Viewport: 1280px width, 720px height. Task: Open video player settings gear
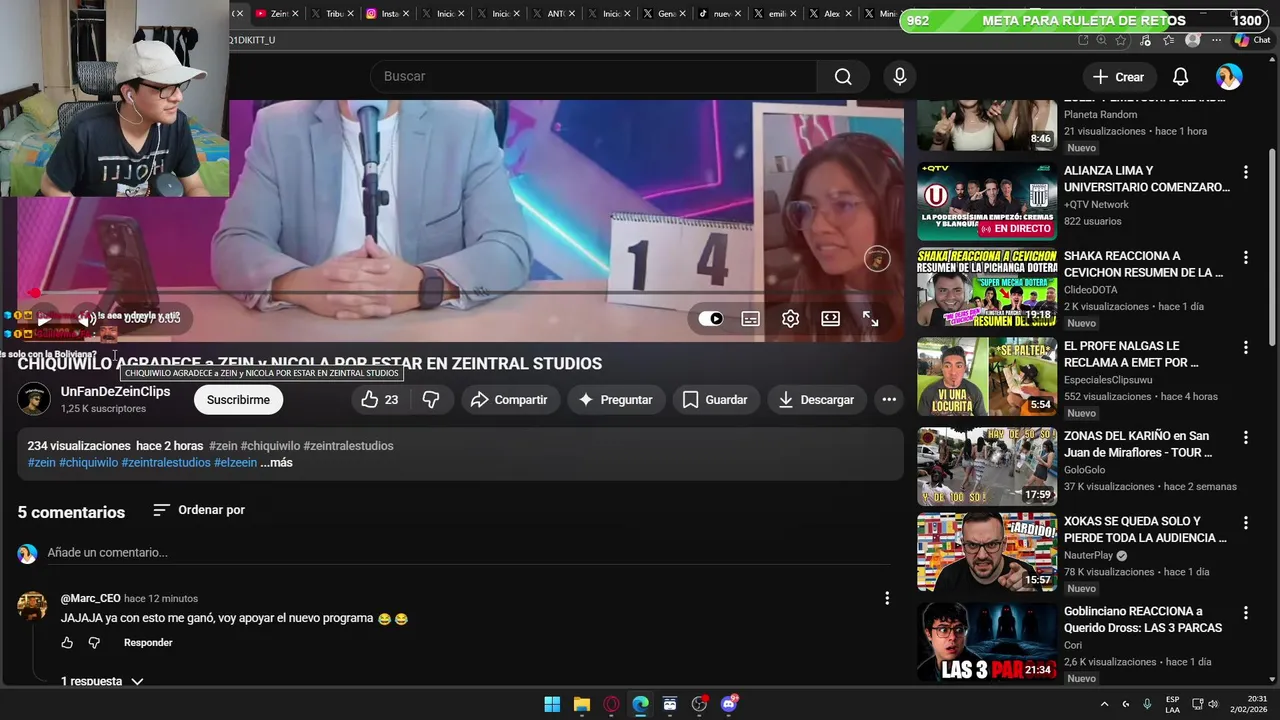pyautogui.click(x=790, y=319)
